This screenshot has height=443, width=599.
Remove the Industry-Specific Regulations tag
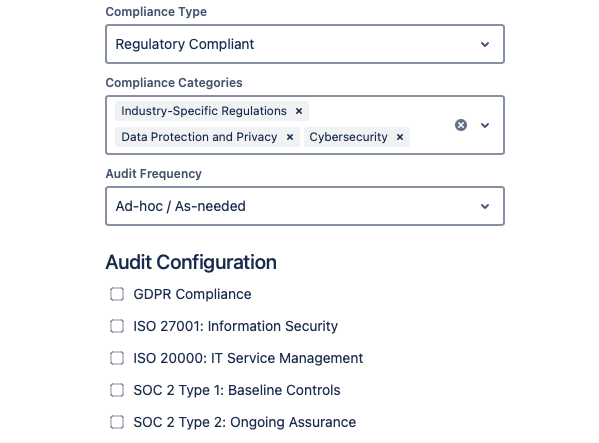click(299, 111)
